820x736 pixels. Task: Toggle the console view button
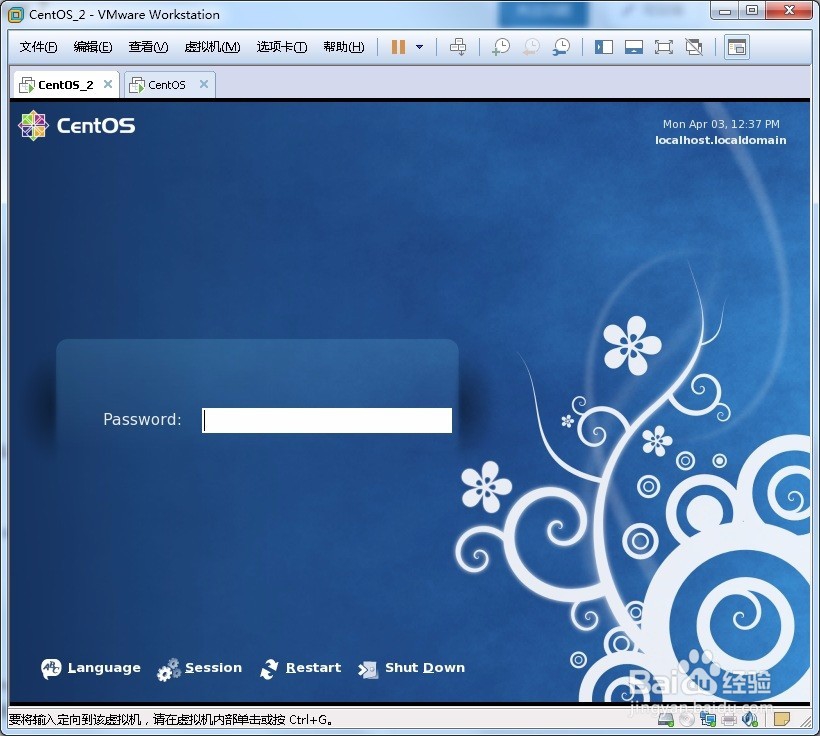pyautogui.click(x=737, y=47)
